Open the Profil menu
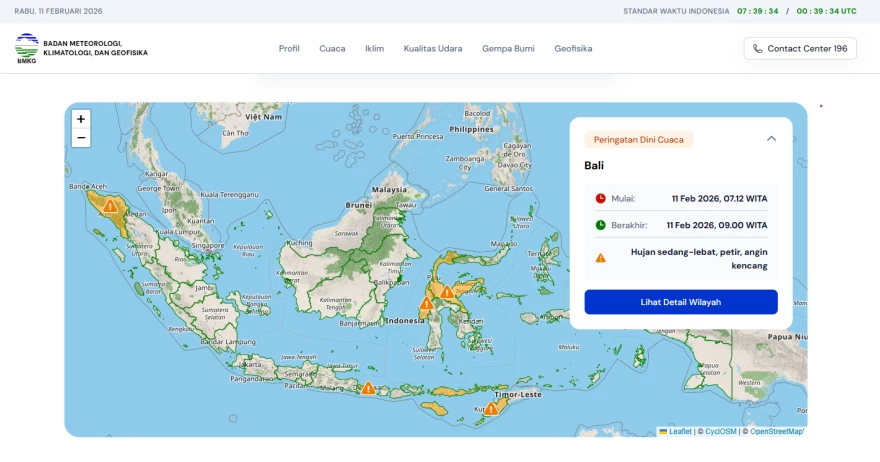The height and width of the screenshot is (462, 880). 289,49
